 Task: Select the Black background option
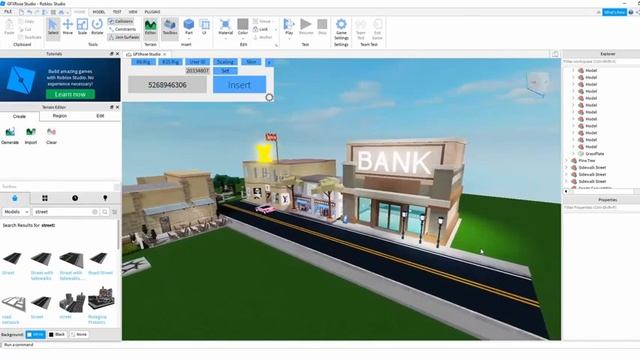57,334
